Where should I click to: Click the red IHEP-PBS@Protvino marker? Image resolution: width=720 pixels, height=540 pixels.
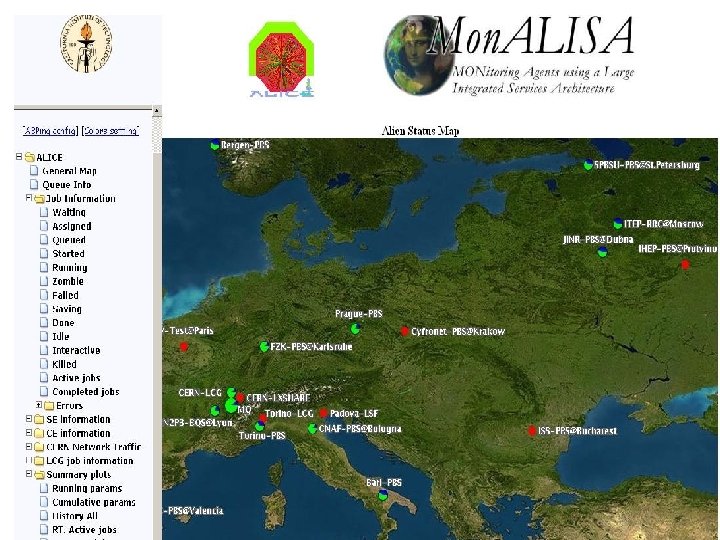pyautogui.click(x=685, y=264)
